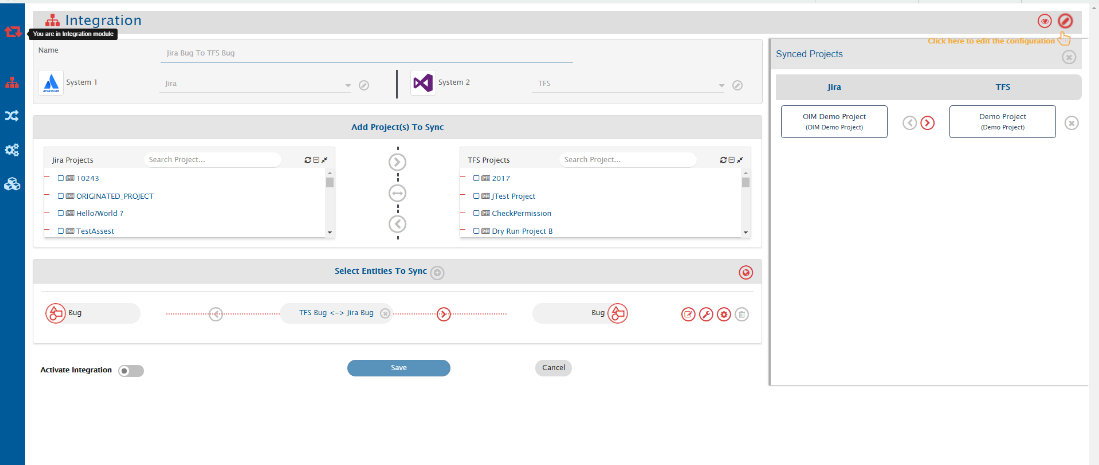Select the CheckPermission project in TFS list
Viewport: 1099px width, 465px height.
(x=521, y=213)
